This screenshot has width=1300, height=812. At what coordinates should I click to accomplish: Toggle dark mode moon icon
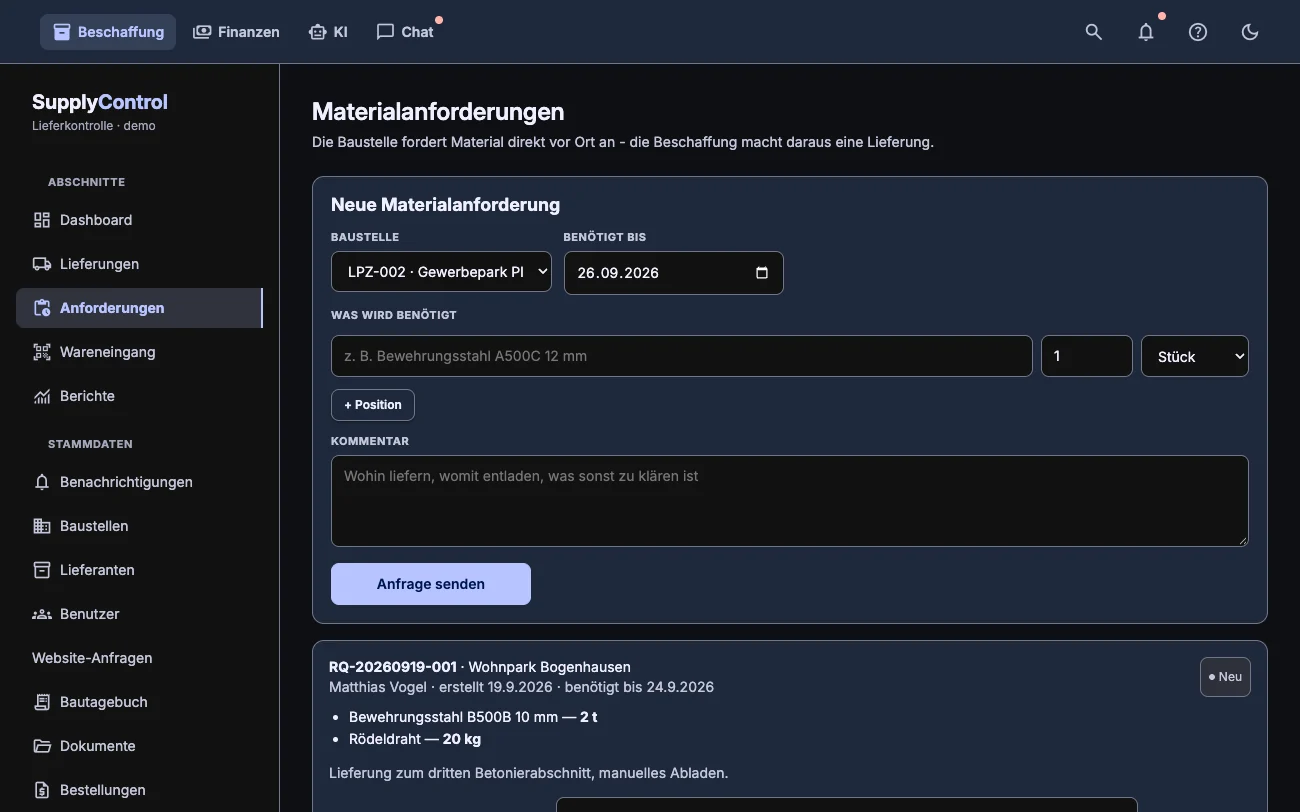tap(1250, 32)
